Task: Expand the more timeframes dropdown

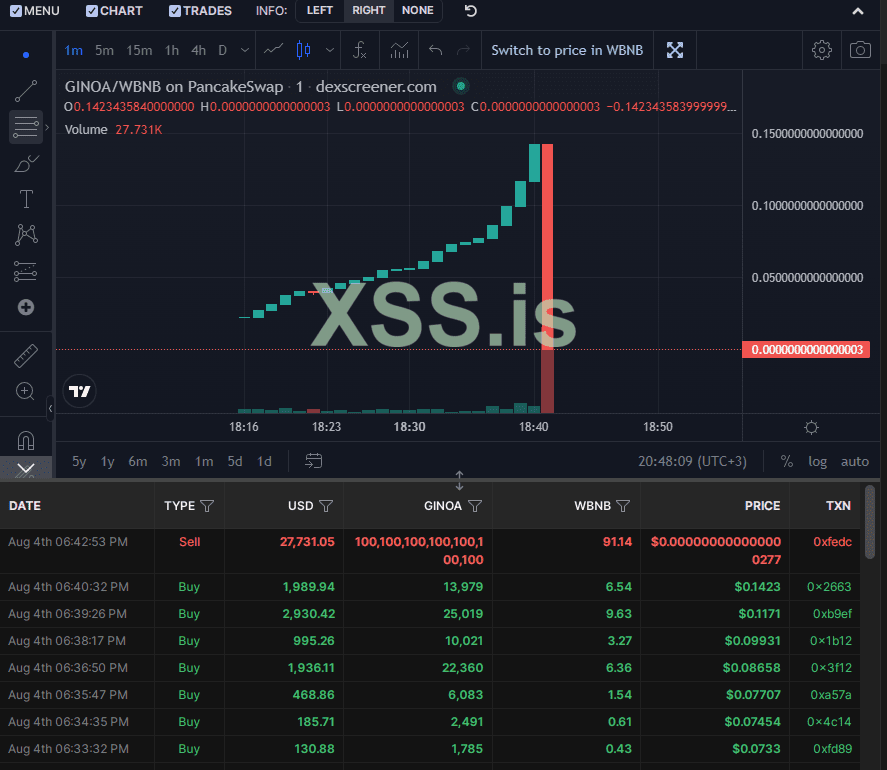Action: click(244, 50)
